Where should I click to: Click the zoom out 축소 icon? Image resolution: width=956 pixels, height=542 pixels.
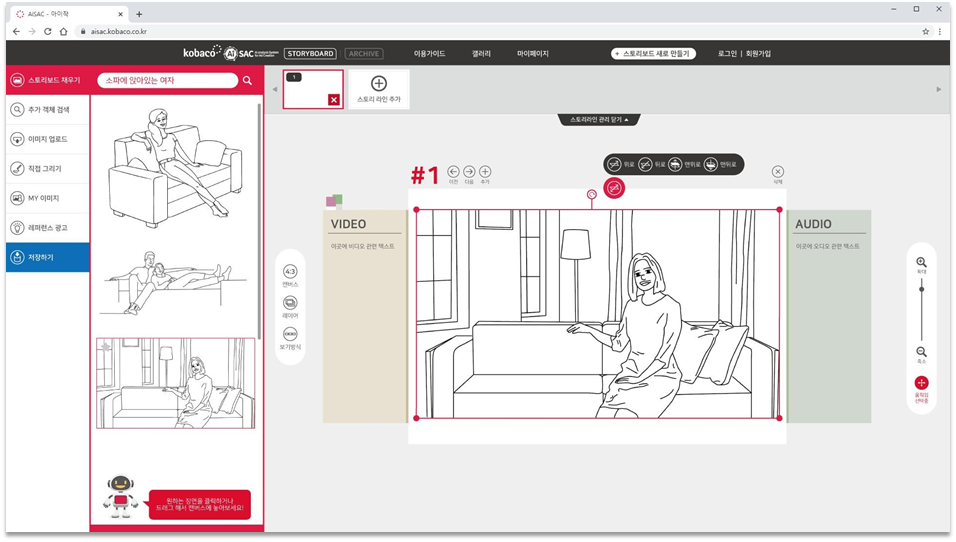tap(921, 352)
